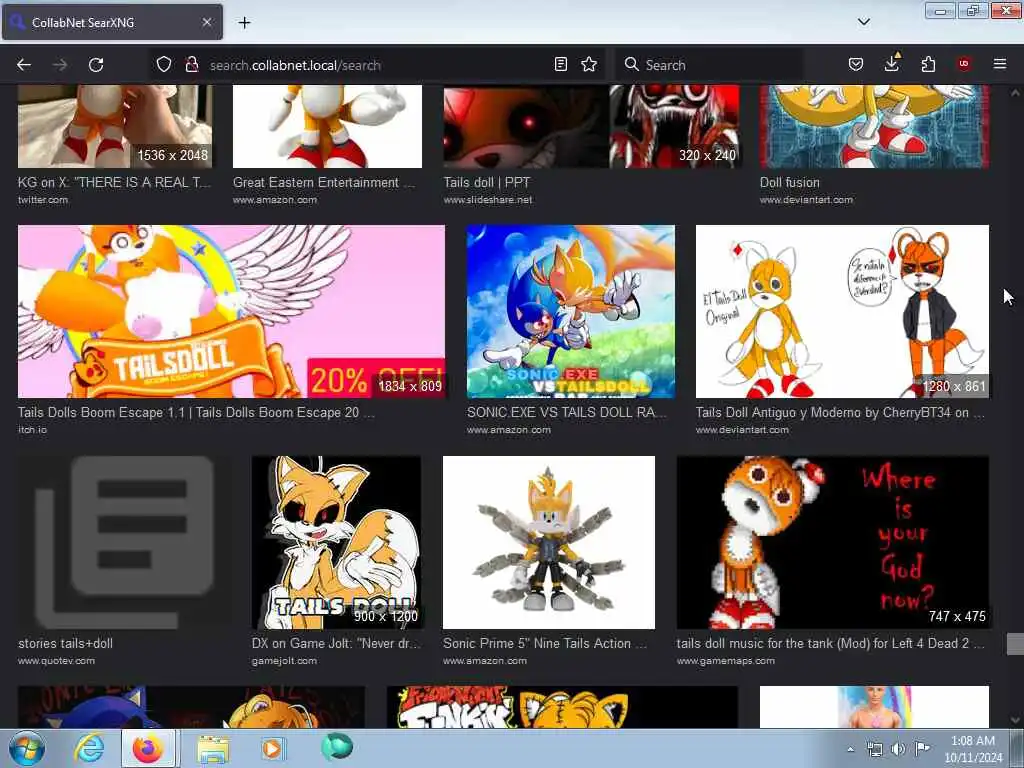Open the stories tails+doll placeholder thumbnail
The width and height of the screenshot is (1024, 768).
pos(125,542)
